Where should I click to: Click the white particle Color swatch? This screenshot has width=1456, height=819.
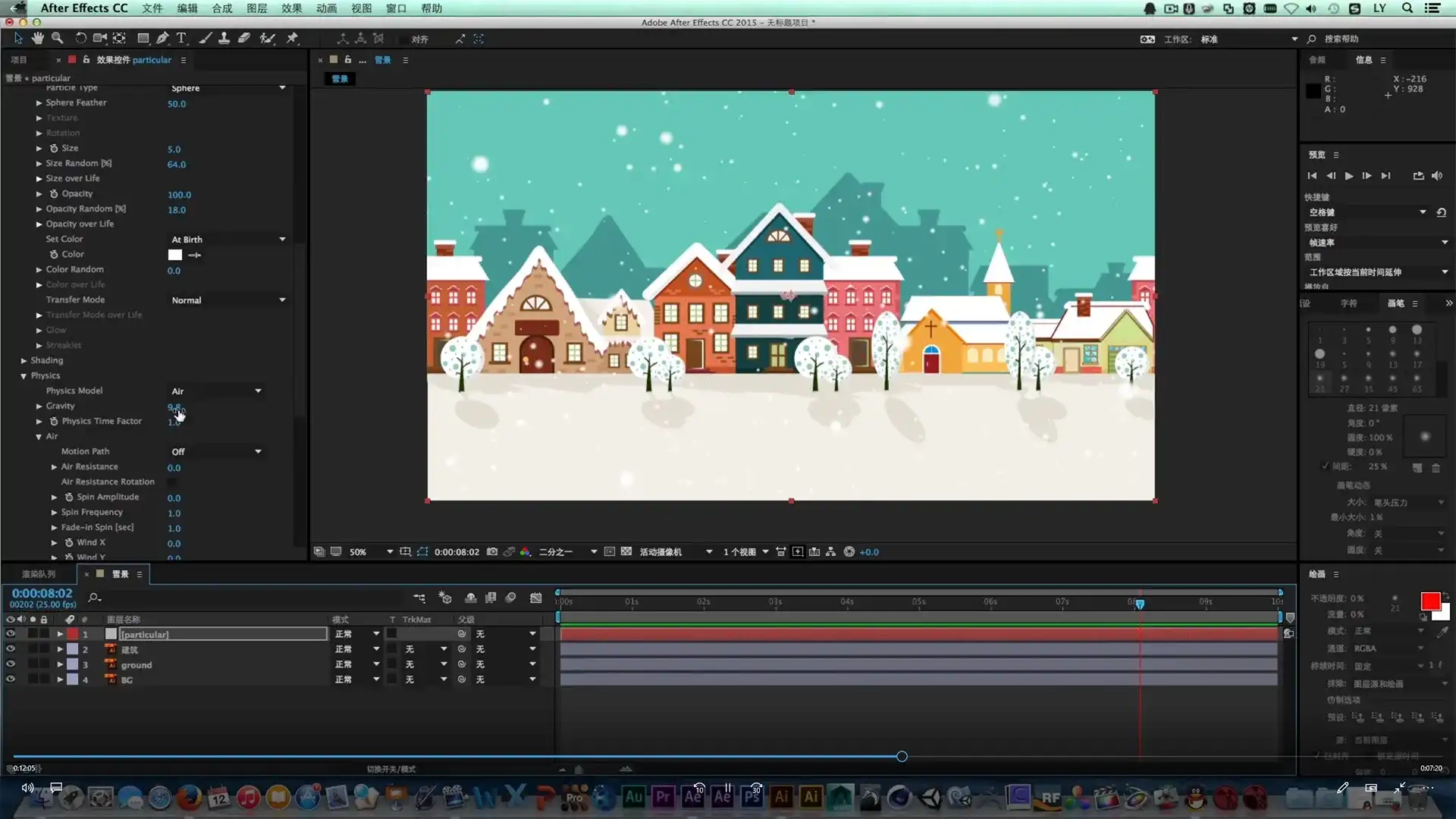[x=175, y=255]
